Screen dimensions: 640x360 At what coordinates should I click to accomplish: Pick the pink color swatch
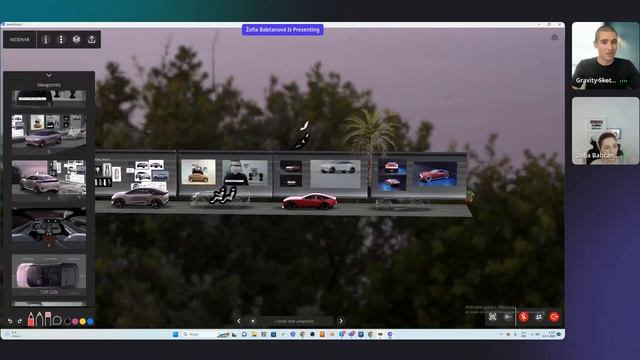(x=75, y=322)
